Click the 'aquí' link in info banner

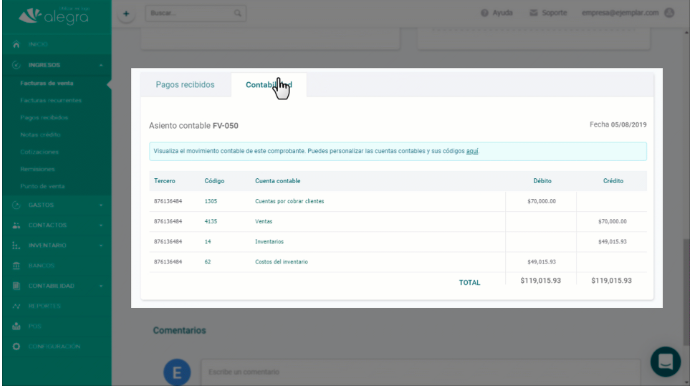tap(472, 151)
